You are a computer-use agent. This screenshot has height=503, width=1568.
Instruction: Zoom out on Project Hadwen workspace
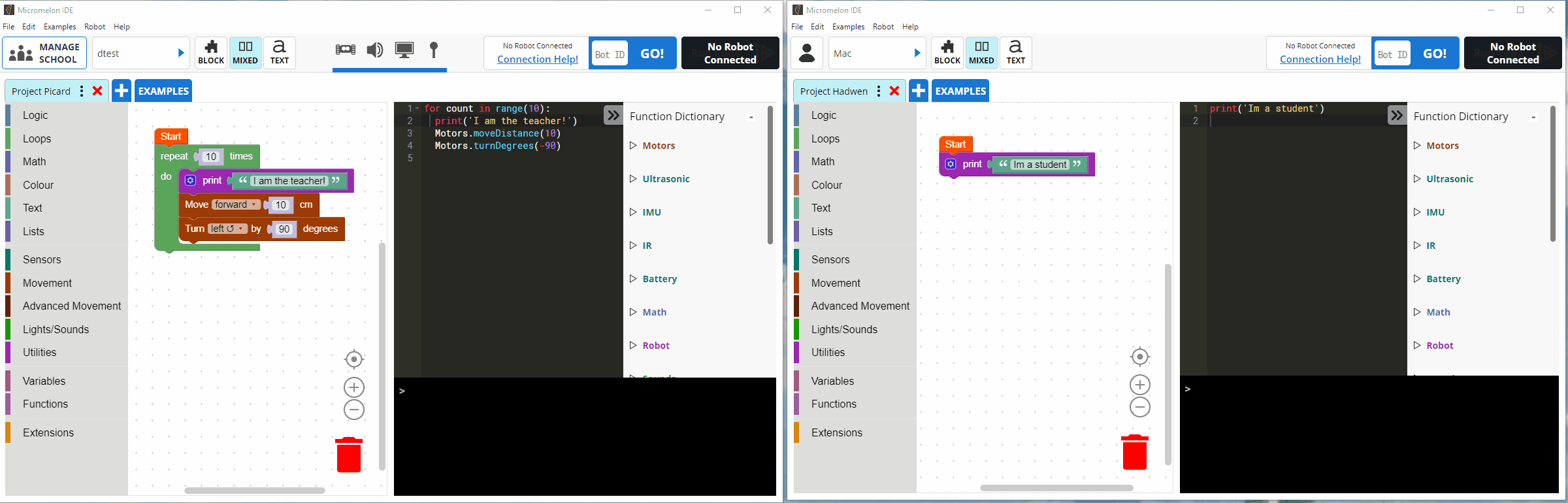1139,408
